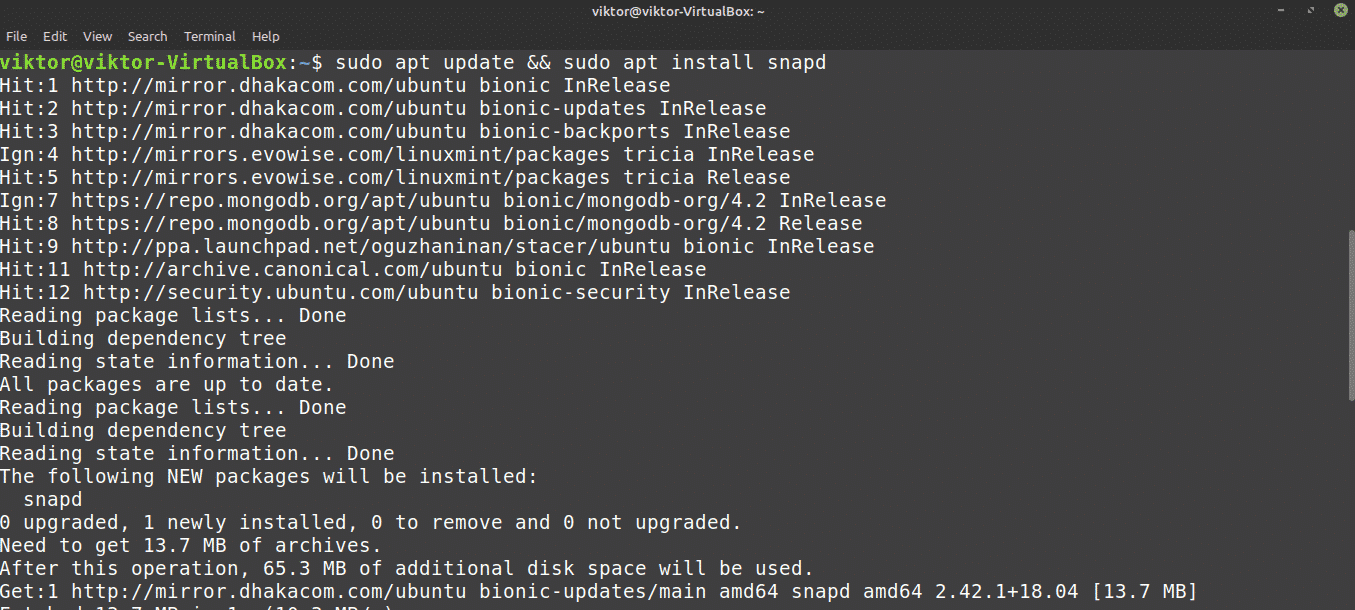Open the Help menu
The height and width of the screenshot is (610, 1355).
(266, 36)
